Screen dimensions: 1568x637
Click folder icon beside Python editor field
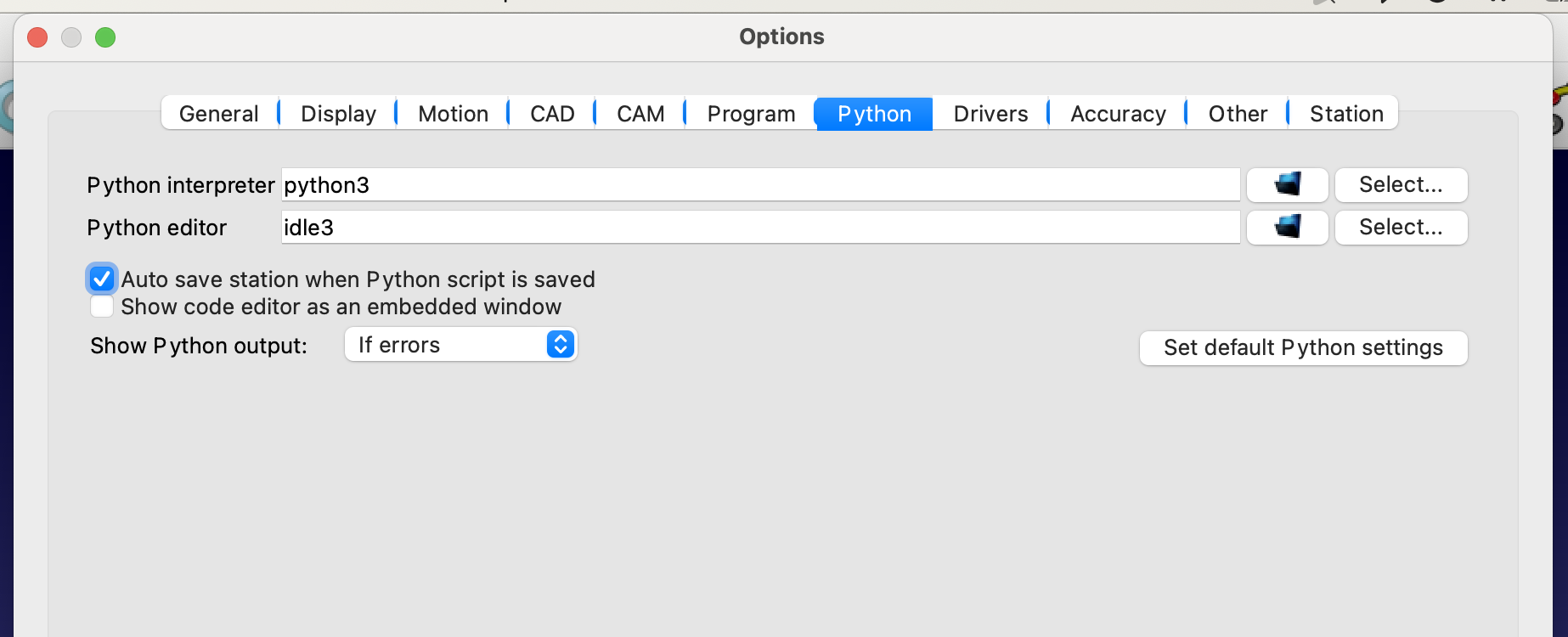[x=1287, y=227]
